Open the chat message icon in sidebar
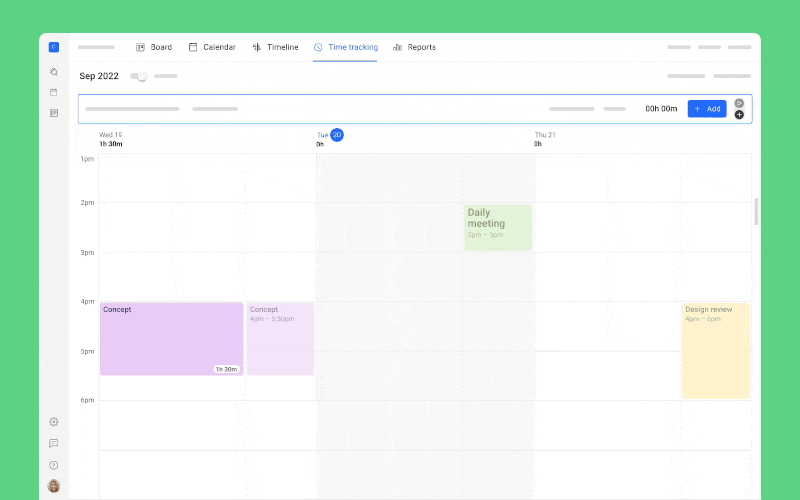800x500 pixels. (54, 443)
